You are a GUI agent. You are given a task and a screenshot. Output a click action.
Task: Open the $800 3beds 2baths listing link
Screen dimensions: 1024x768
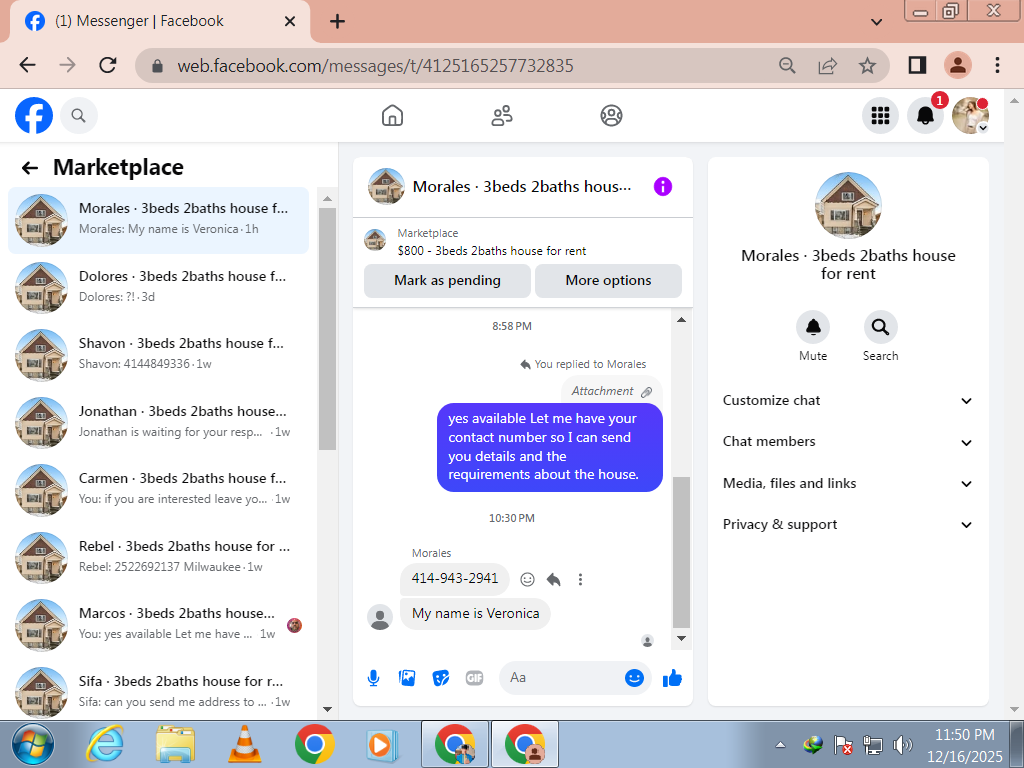(x=492, y=251)
